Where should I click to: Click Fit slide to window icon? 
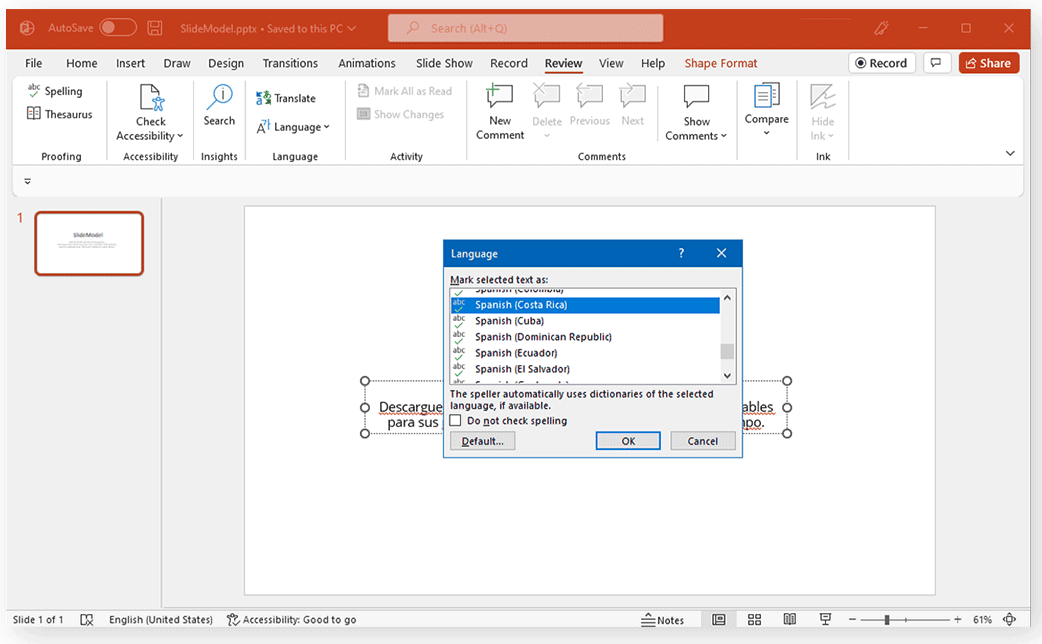[1009, 619]
